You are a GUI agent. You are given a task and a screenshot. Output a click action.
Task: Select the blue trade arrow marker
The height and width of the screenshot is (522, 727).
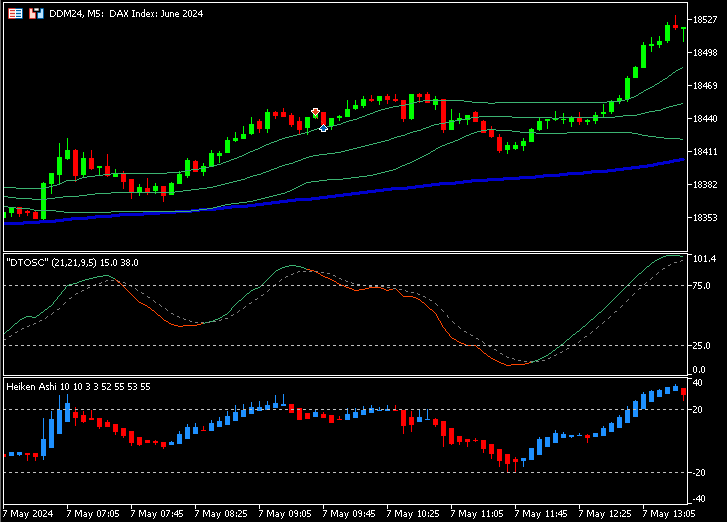pos(323,128)
